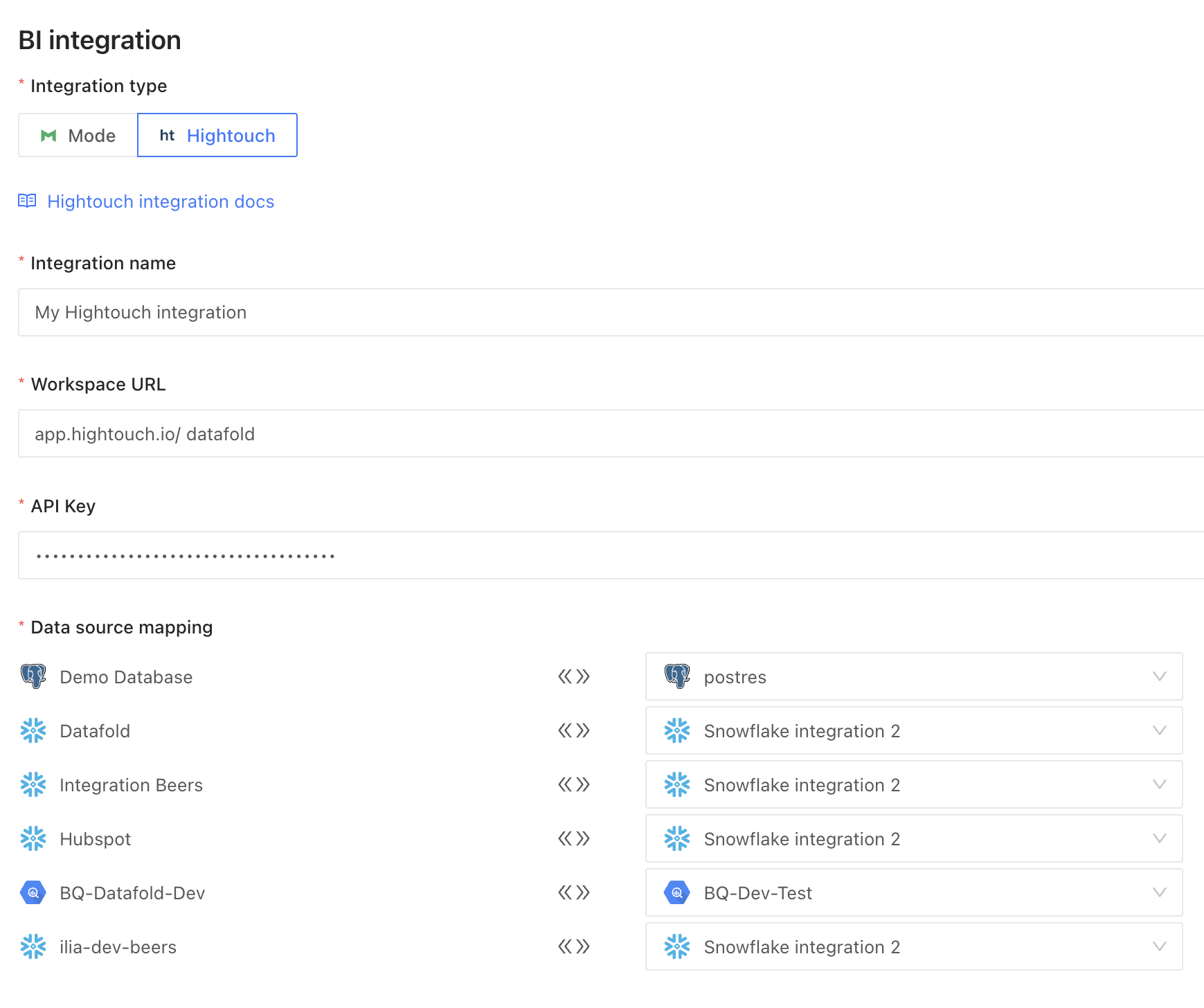Open the BQ-Dev-Test mapping dropdown
The width and height of the screenshot is (1204, 1008).
[x=914, y=892]
